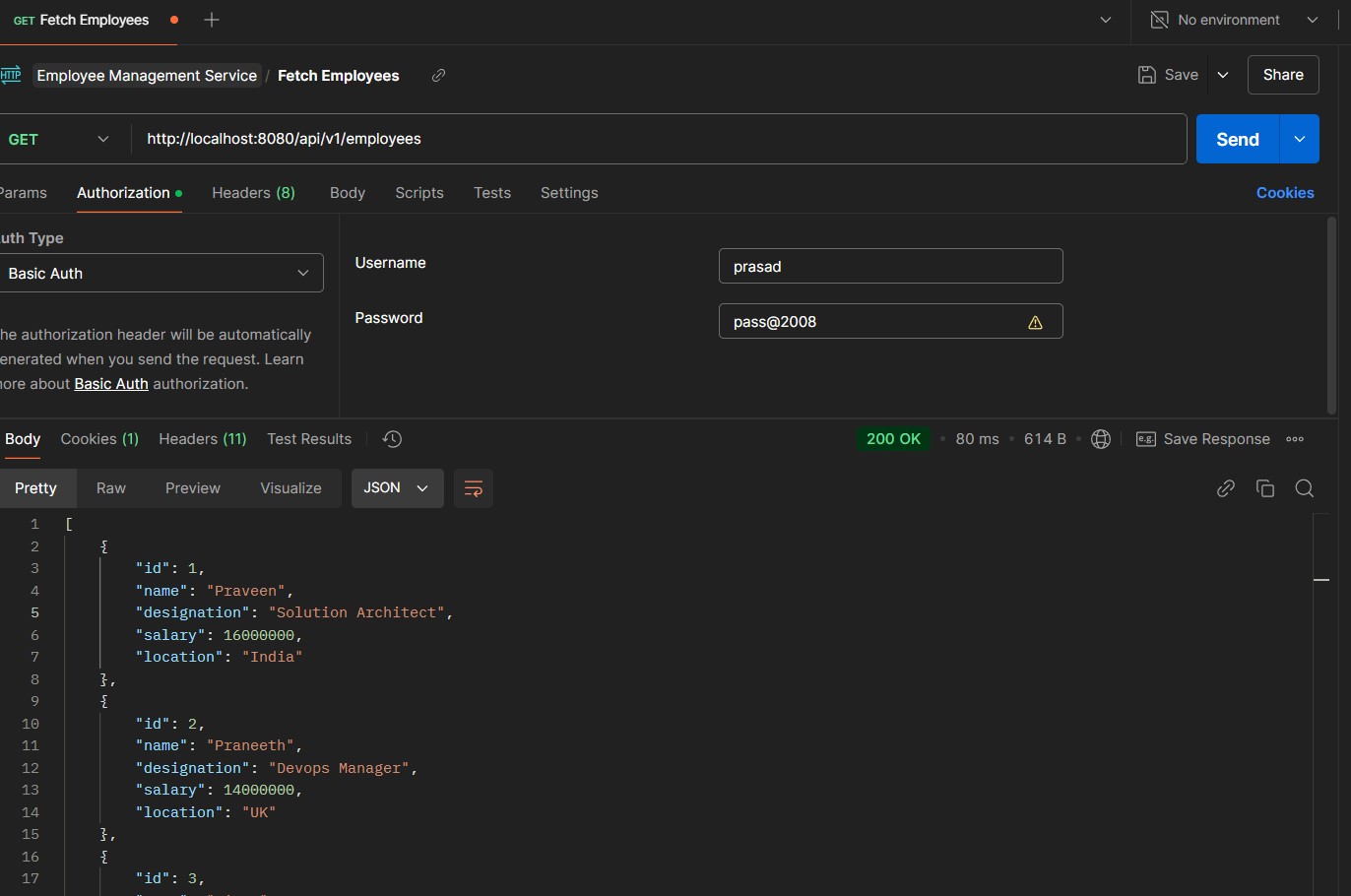
Task: Open Employee Management Service breadcrumb
Action: (x=147, y=76)
